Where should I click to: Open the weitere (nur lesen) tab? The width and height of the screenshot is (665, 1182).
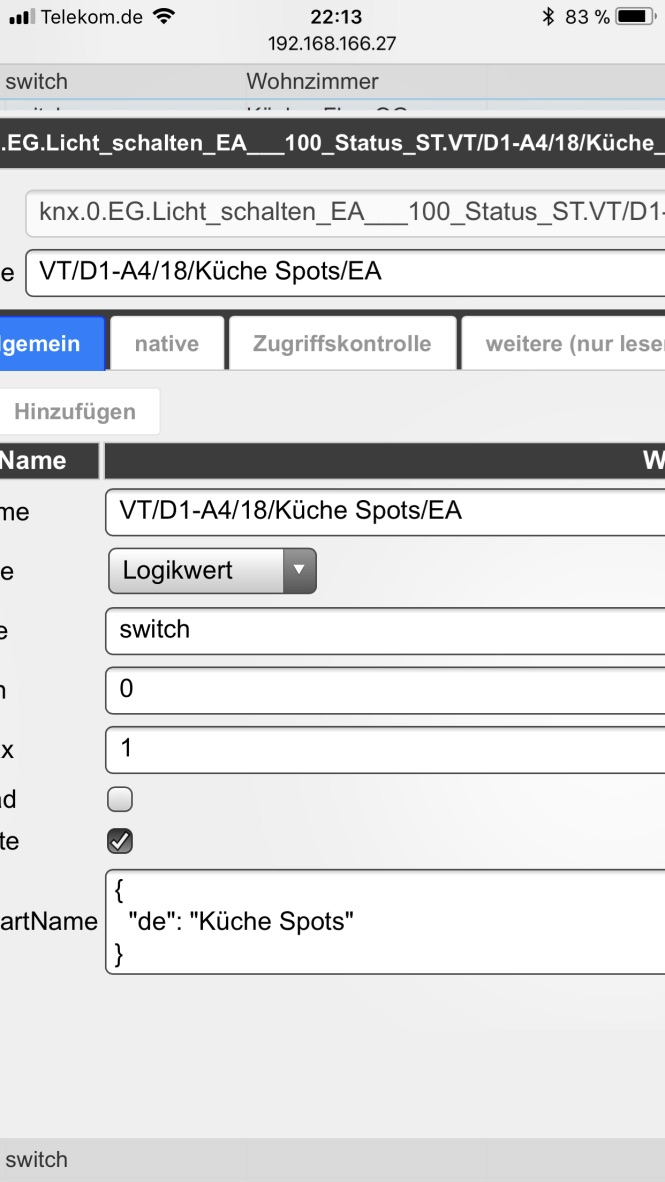coord(563,344)
